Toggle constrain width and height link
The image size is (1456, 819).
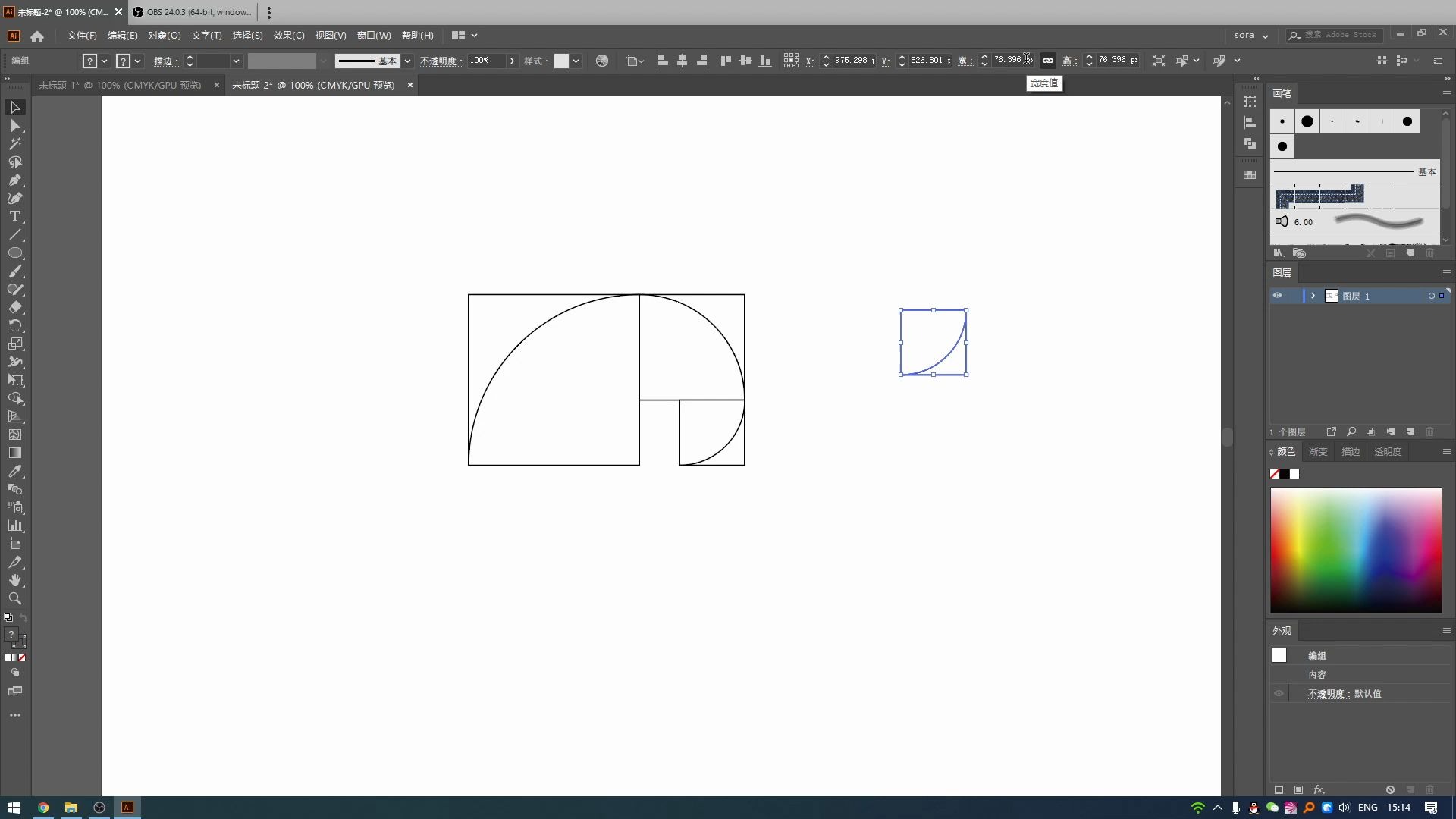(1047, 61)
